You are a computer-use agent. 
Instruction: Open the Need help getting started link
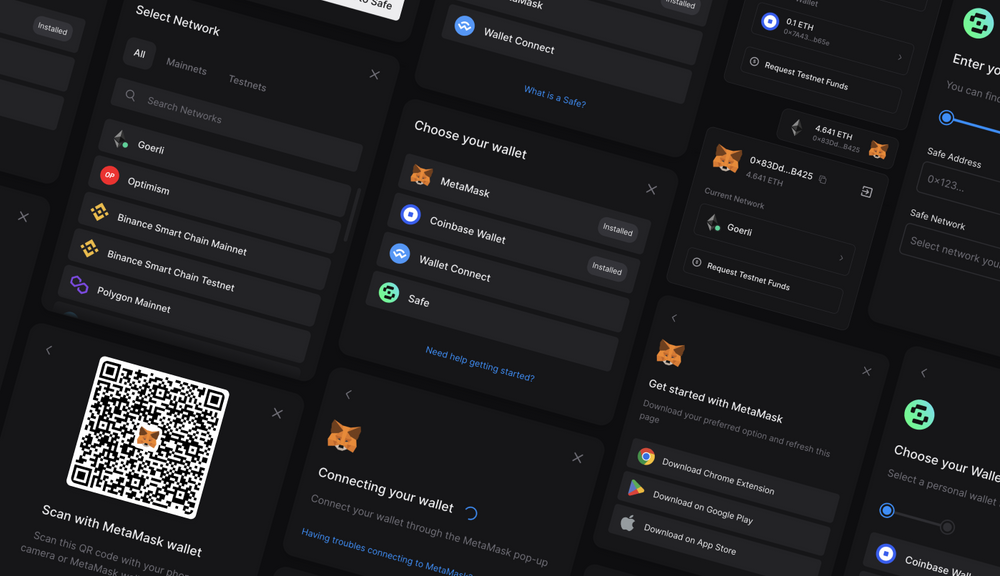tap(480, 364)
